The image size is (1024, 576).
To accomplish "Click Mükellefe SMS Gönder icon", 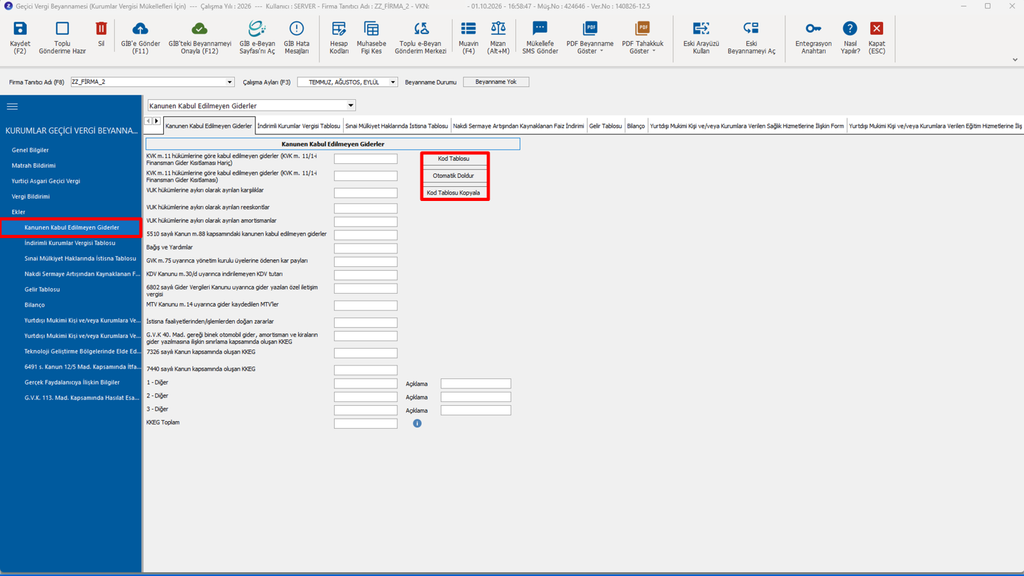I will coord(540,29).
